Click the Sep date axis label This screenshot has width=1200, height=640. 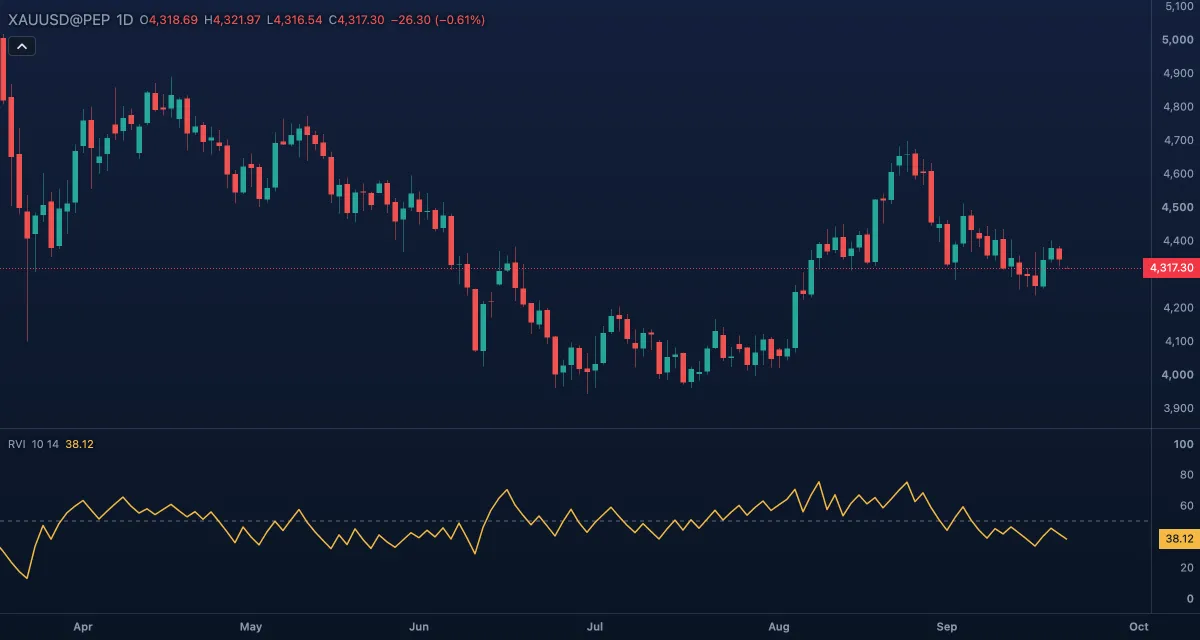coord(947,627)
